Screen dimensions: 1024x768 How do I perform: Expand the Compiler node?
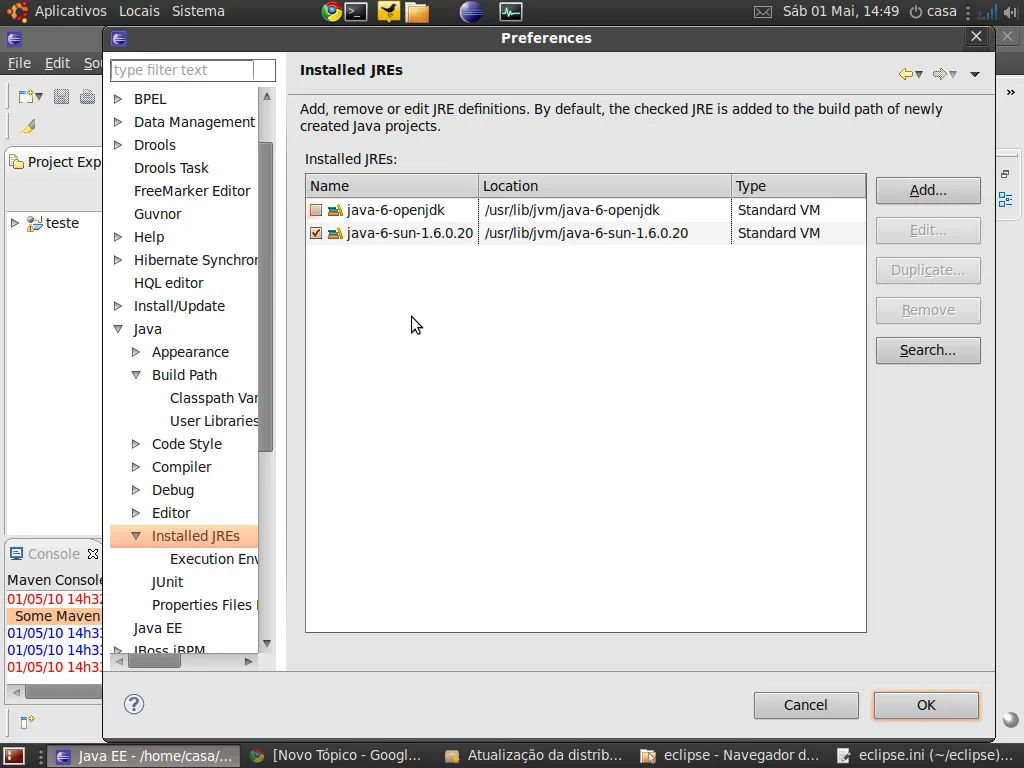136,467
